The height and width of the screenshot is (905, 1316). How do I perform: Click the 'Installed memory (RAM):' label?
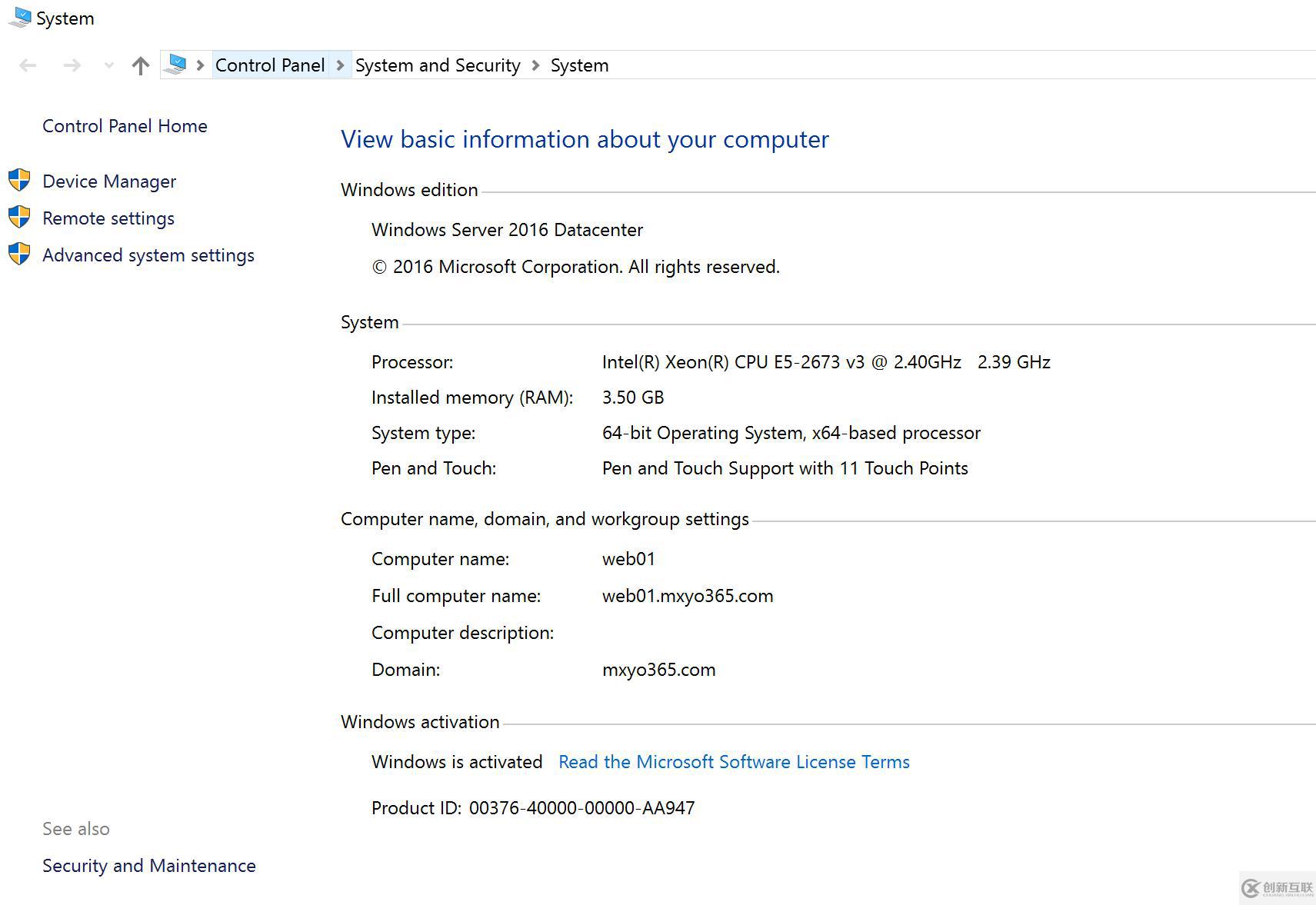pyautogui.click(x=472, y=398)
